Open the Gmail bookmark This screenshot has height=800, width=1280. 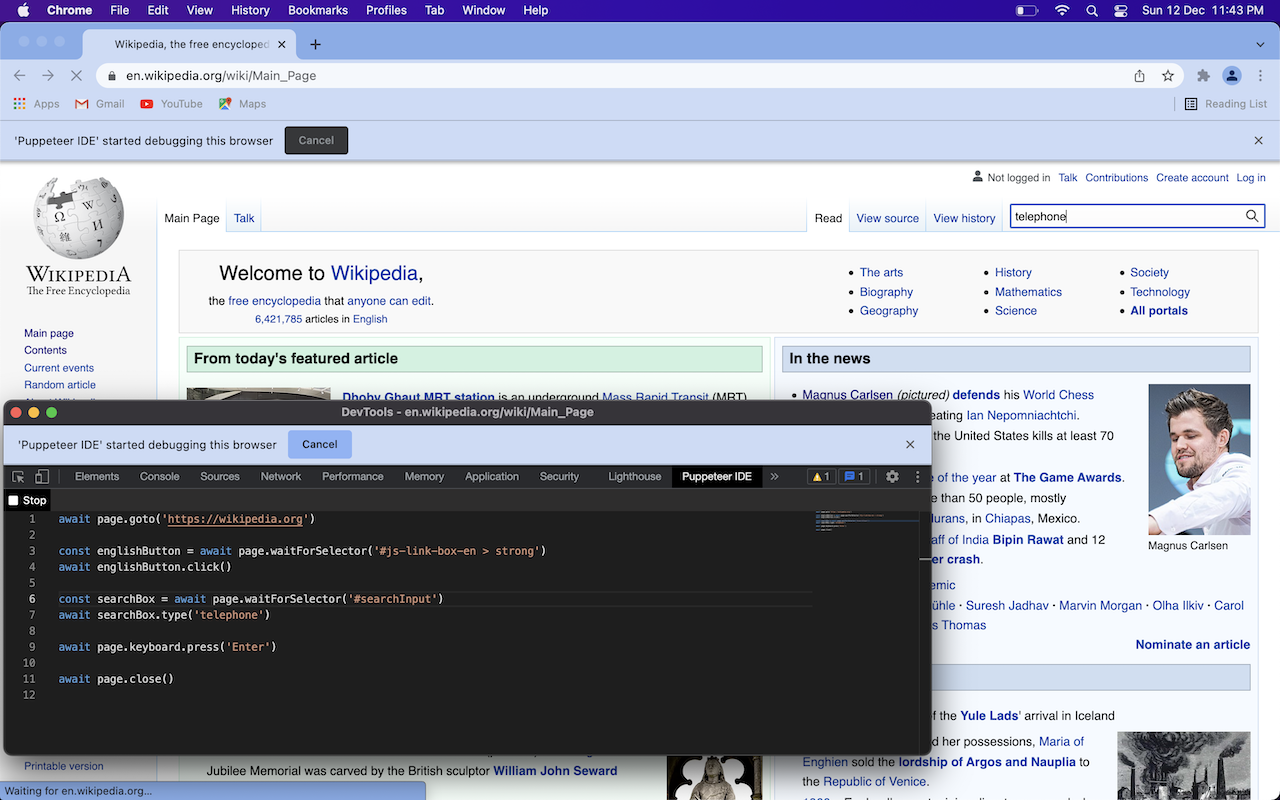pos(100,104)
